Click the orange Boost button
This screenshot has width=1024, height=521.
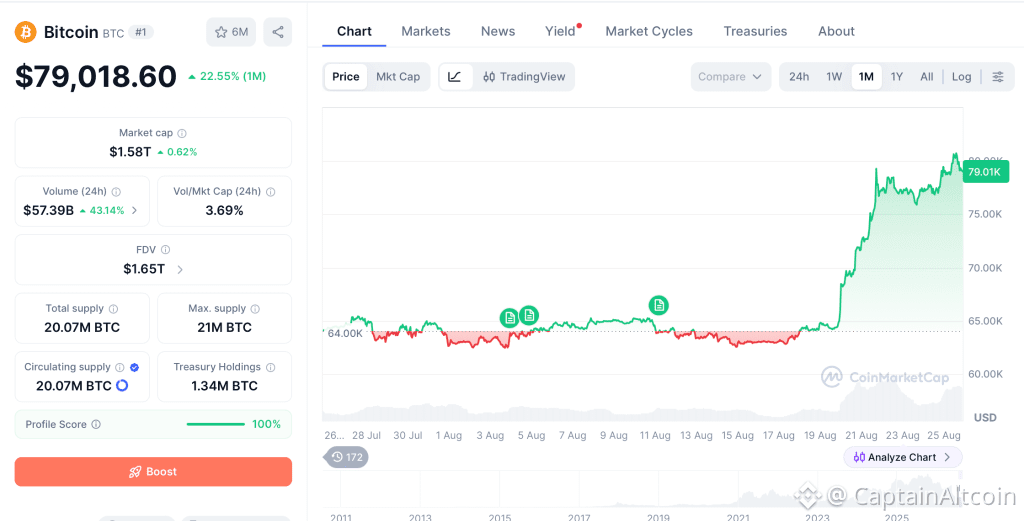click(153, 471)
